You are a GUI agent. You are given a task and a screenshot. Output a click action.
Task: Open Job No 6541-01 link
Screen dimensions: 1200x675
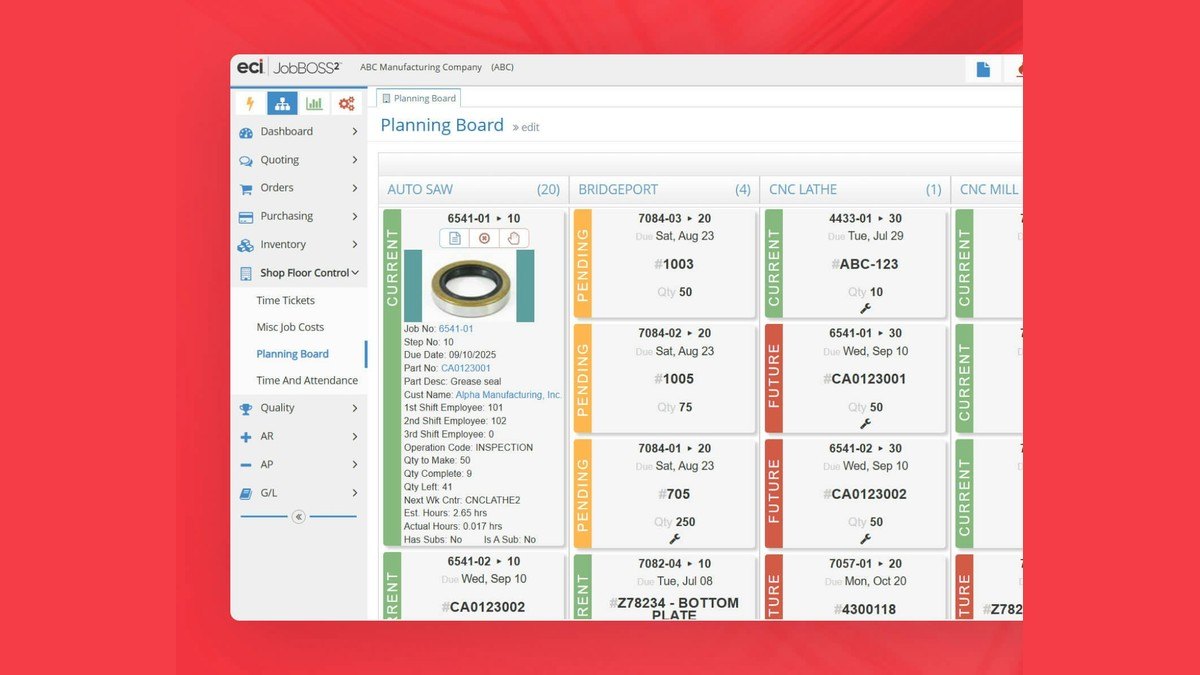click(x=456, y=329)
